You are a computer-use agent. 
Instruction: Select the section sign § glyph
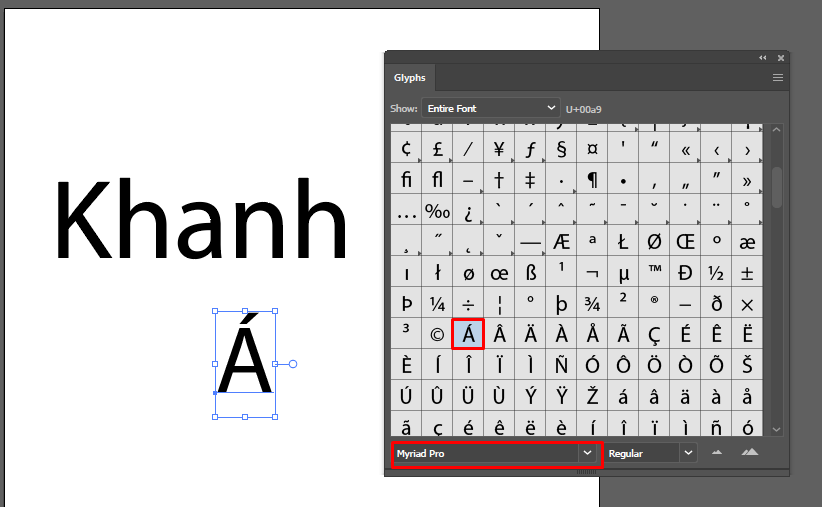tap(561, 149)
